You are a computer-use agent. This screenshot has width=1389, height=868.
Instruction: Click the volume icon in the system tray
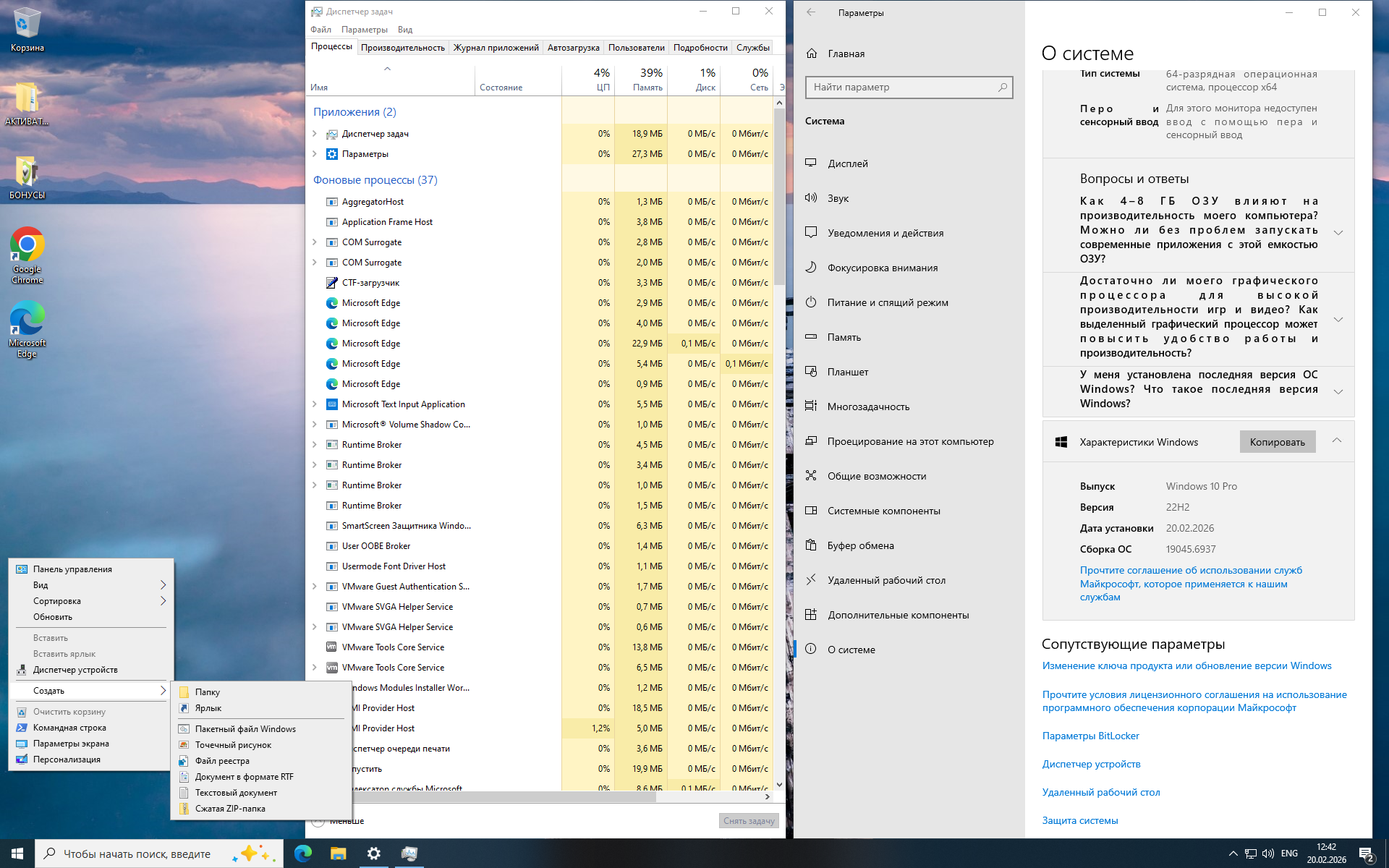(x=1267, y=854)
